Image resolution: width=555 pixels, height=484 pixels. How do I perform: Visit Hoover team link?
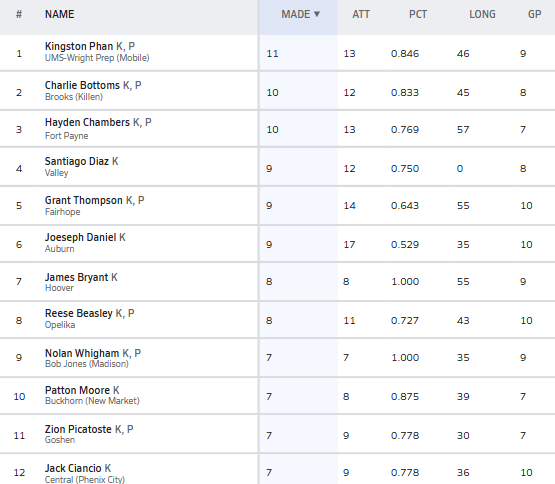click(59, 288)
